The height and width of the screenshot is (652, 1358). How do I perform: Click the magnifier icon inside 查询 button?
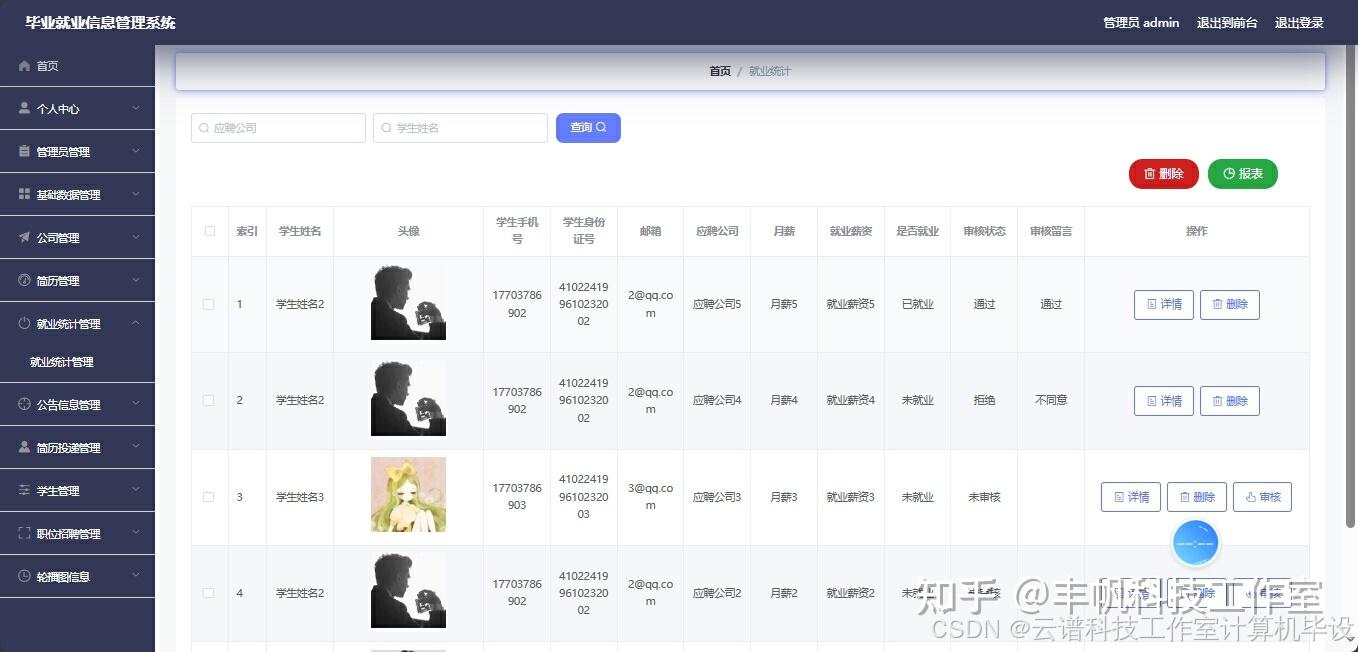pos(601,127)
